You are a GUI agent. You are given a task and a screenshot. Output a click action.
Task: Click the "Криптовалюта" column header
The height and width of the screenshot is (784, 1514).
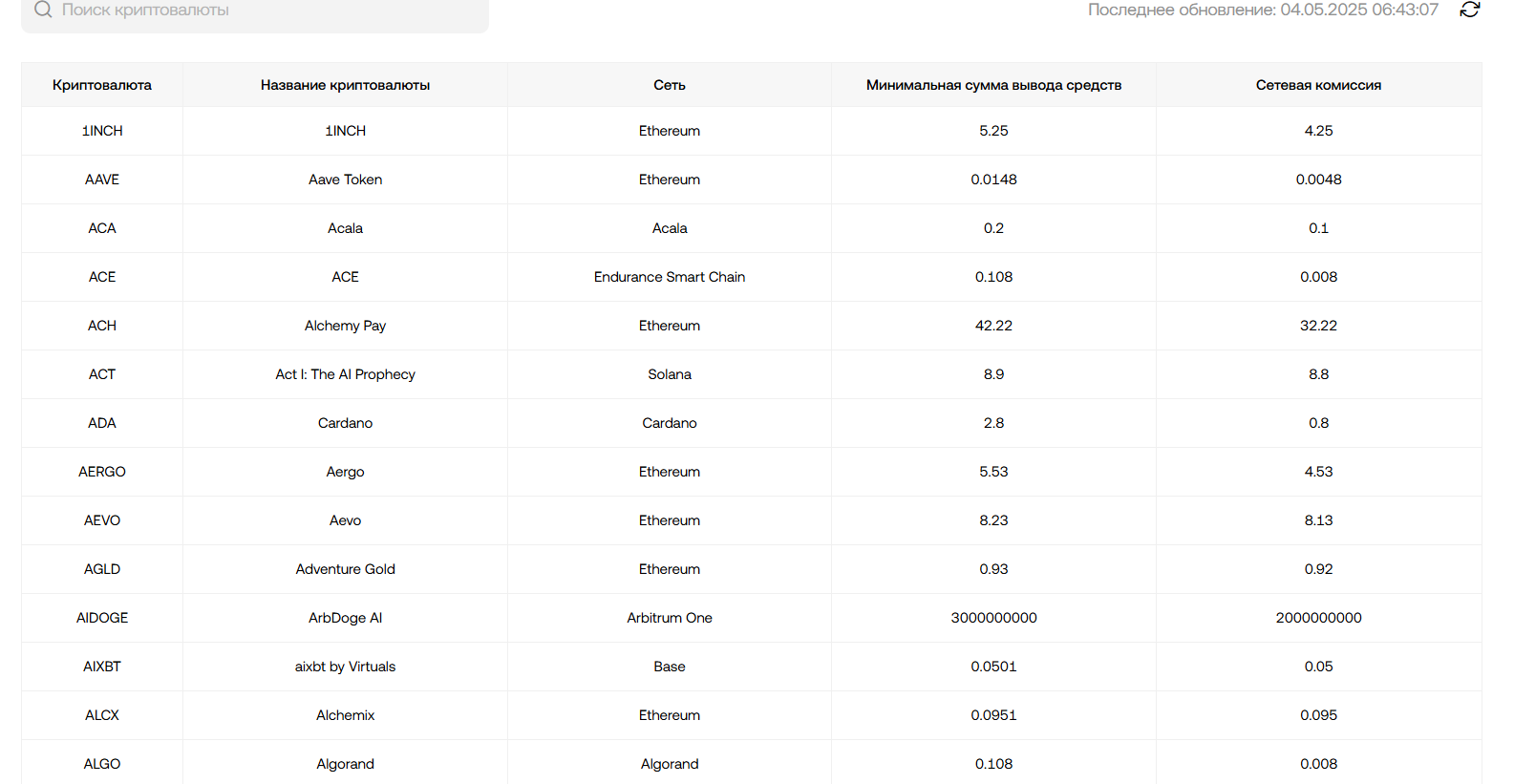[x=102, y=85]
